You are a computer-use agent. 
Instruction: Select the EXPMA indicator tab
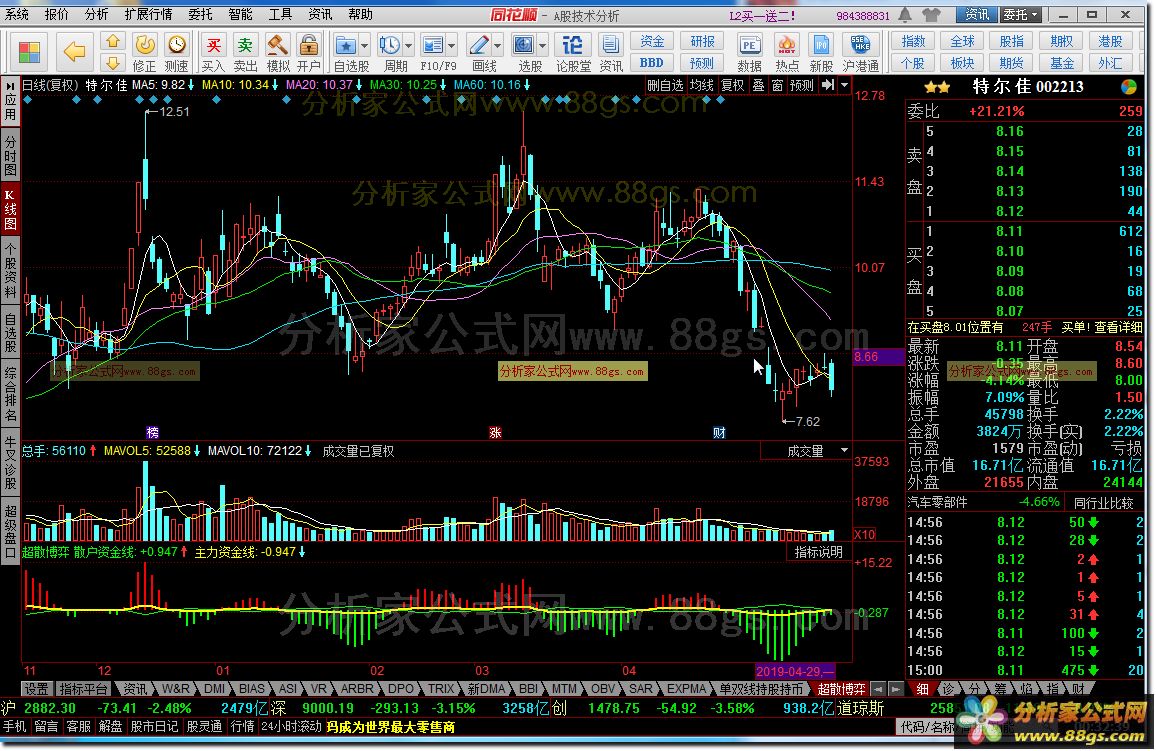click(686, 689)
